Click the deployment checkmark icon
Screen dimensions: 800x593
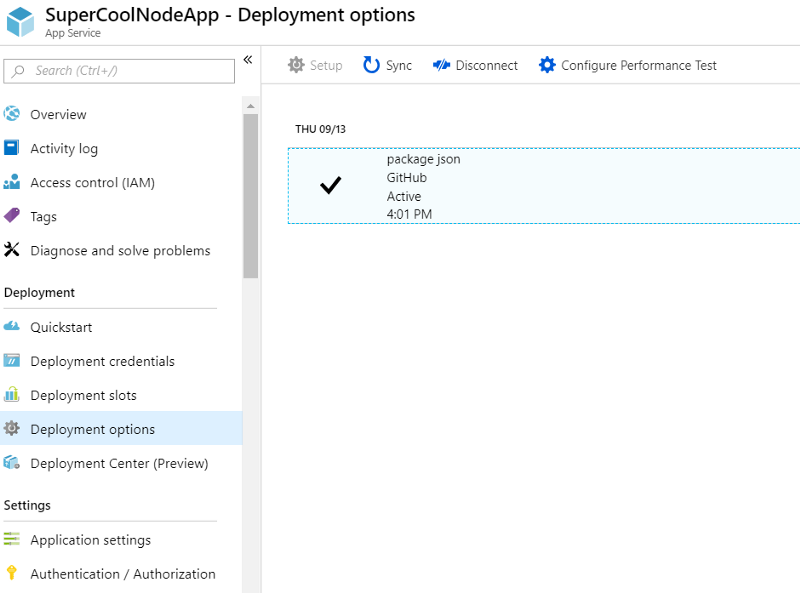point(330,185)
